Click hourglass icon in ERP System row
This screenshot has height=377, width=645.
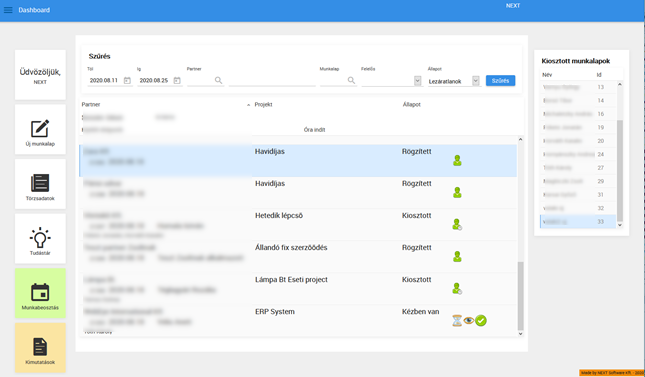pyautogui.click(x=457, y=321)
